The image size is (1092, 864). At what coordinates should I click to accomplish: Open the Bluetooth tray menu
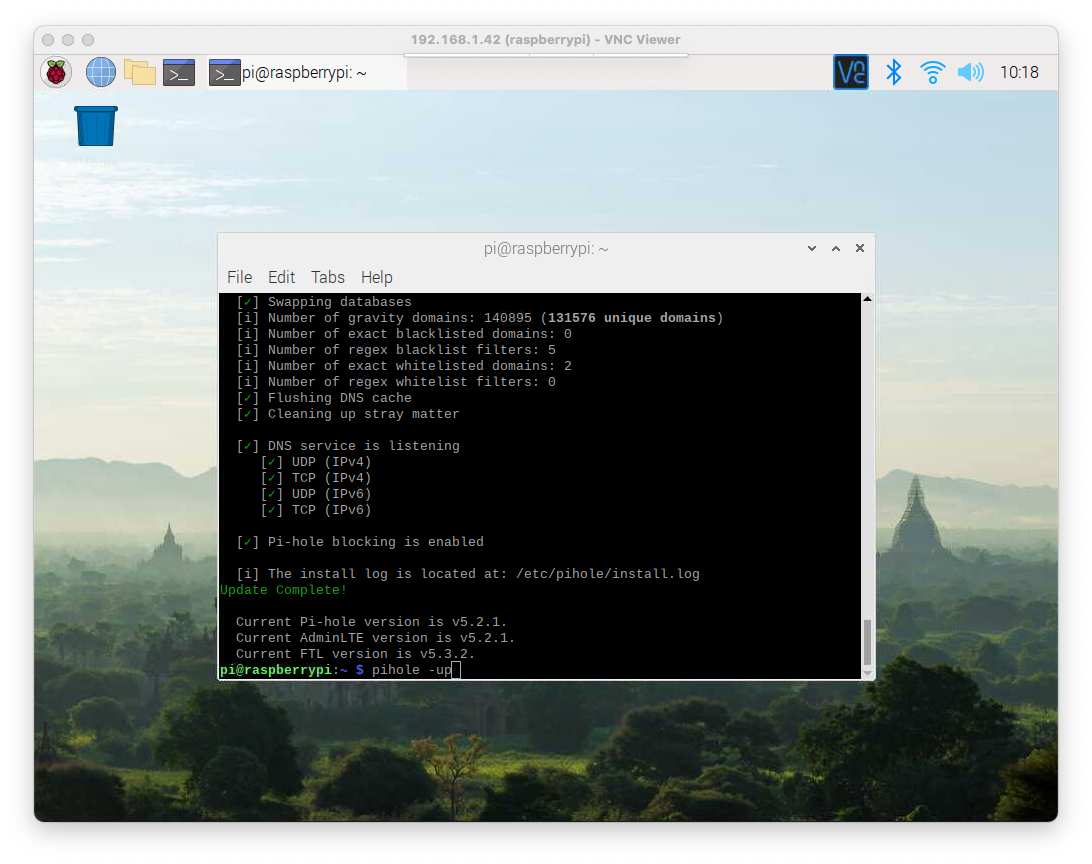(x=895, y=72)
